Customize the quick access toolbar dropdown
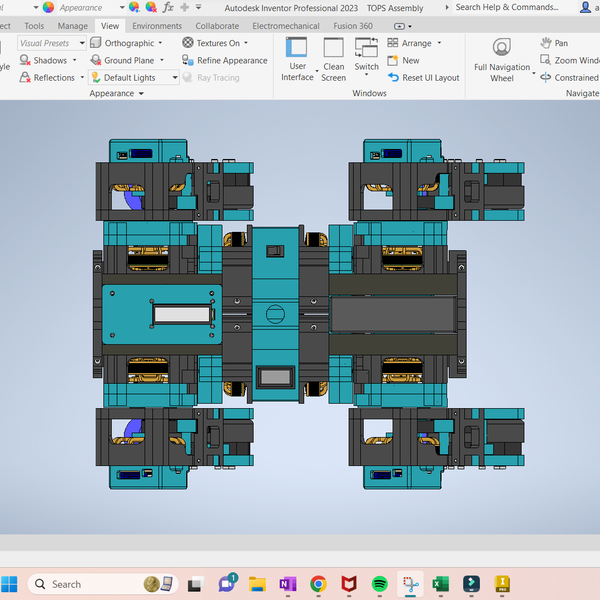 [x=198, y=7]
